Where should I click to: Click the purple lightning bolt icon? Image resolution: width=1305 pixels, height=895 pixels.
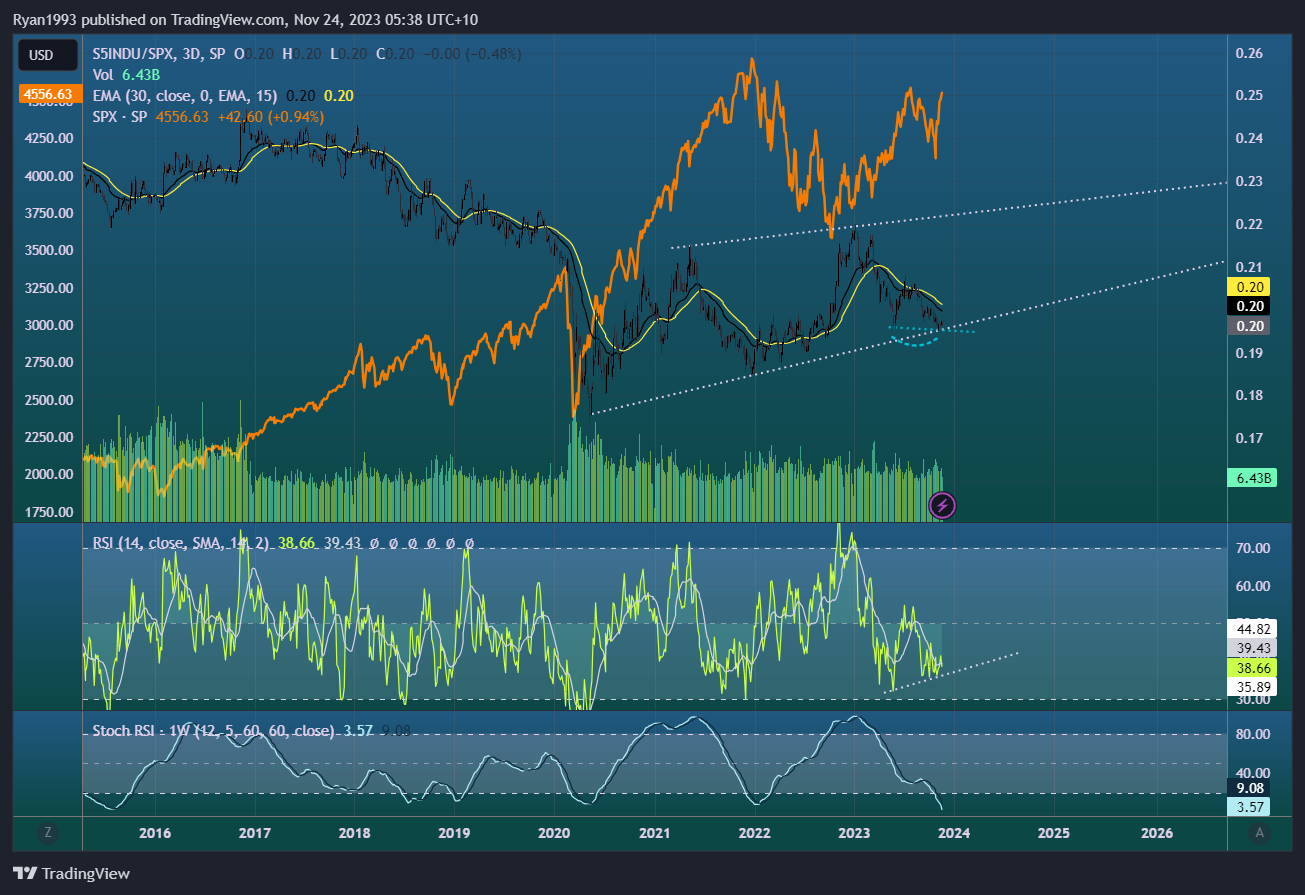(x=942, y=505)
